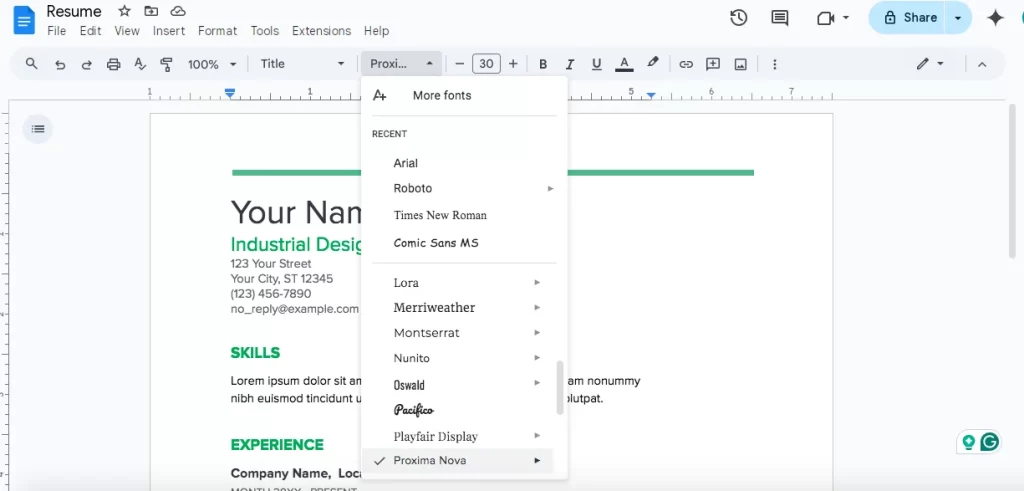
Task: Toggle underline formatting
Action: pyautogui.click(x=596, y=64)
